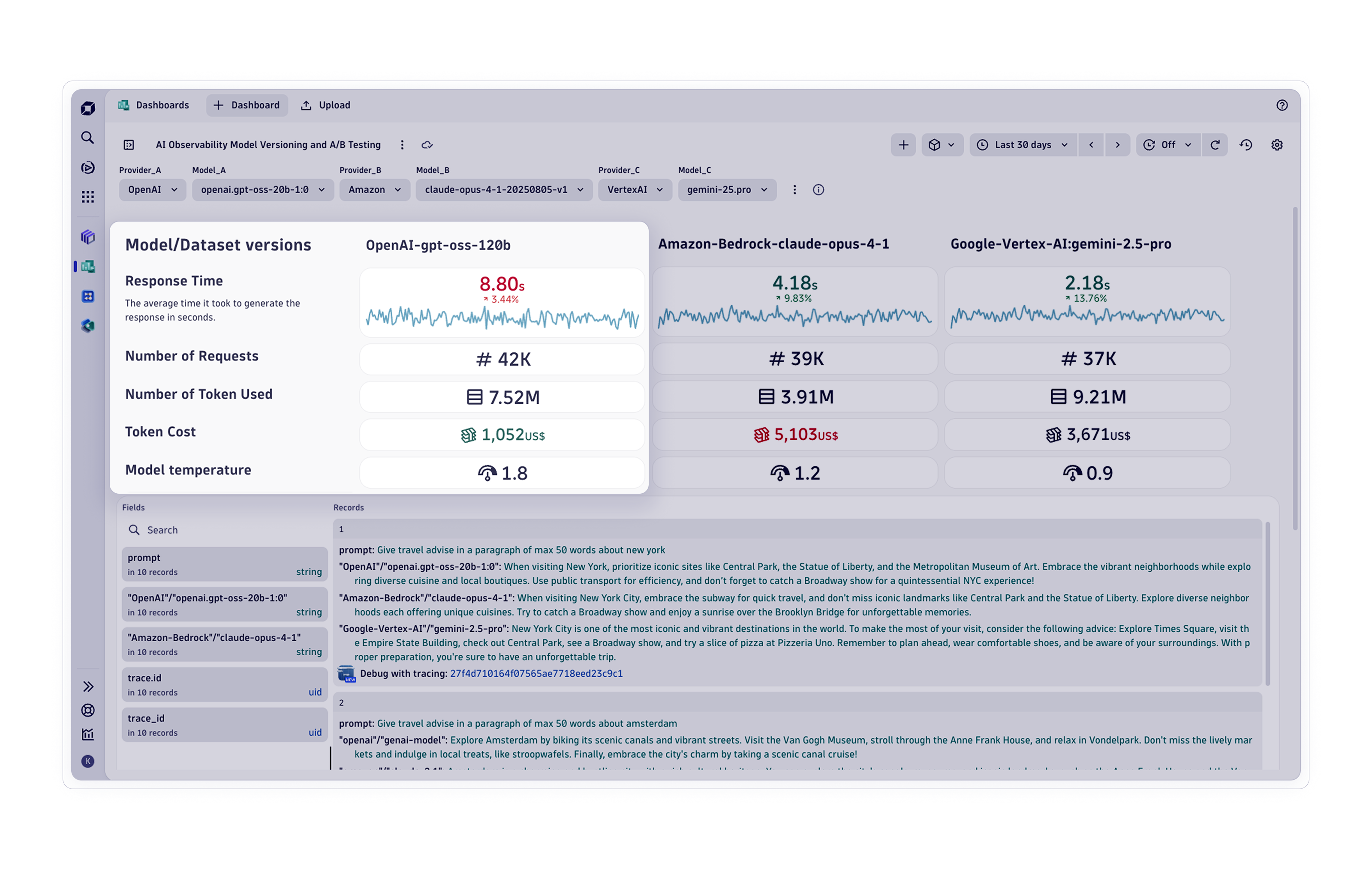The height and width of the screenshot is (870, 1372).
Task: Click the new Dashboard button
Action: point(247,105)
